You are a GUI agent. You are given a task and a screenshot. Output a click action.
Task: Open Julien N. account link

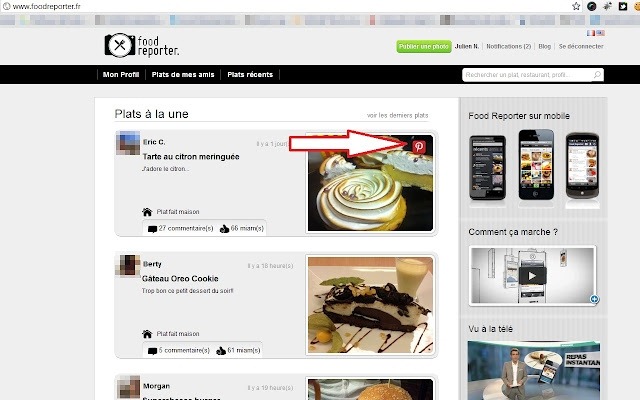[467, 47]
